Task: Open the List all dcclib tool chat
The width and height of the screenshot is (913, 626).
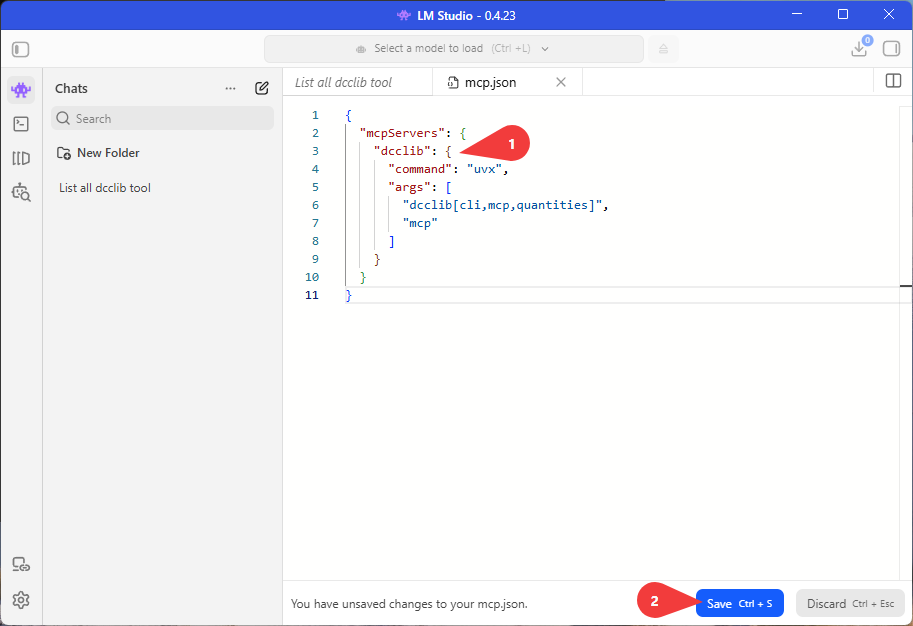Action: pyautogui.click(x=105, y=188)
